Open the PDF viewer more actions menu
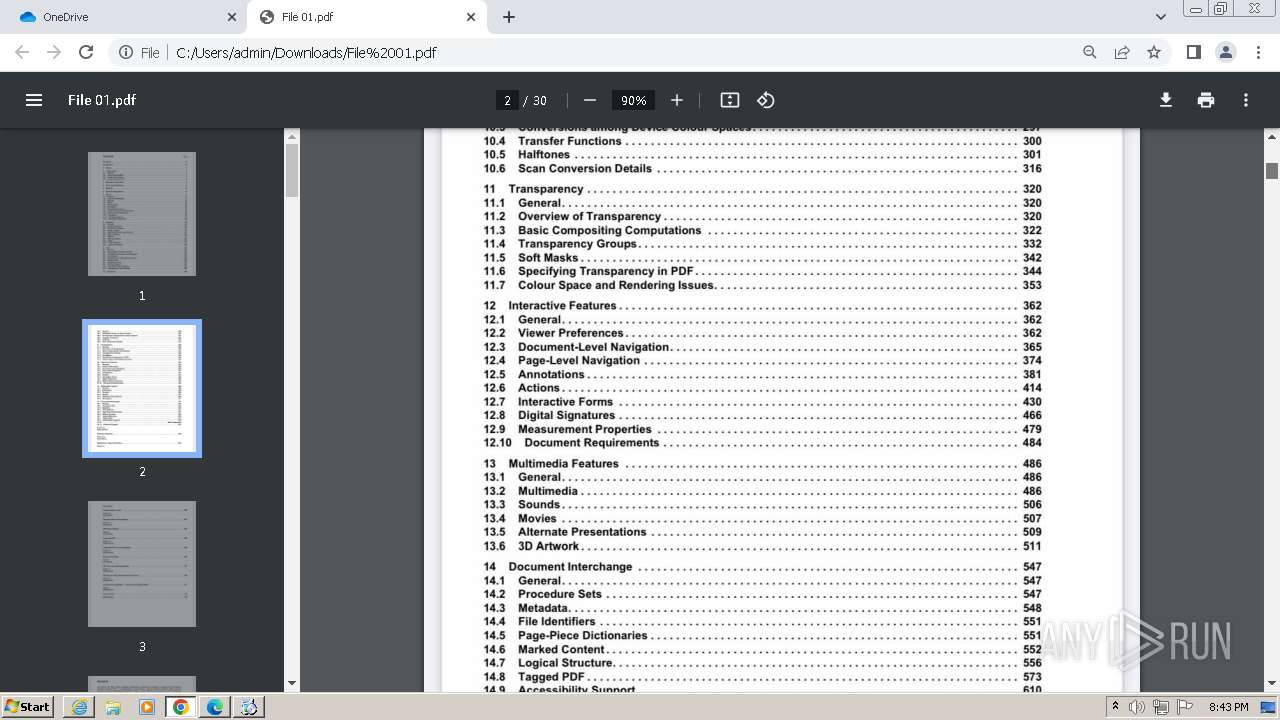 click(x=1246, y=100)
